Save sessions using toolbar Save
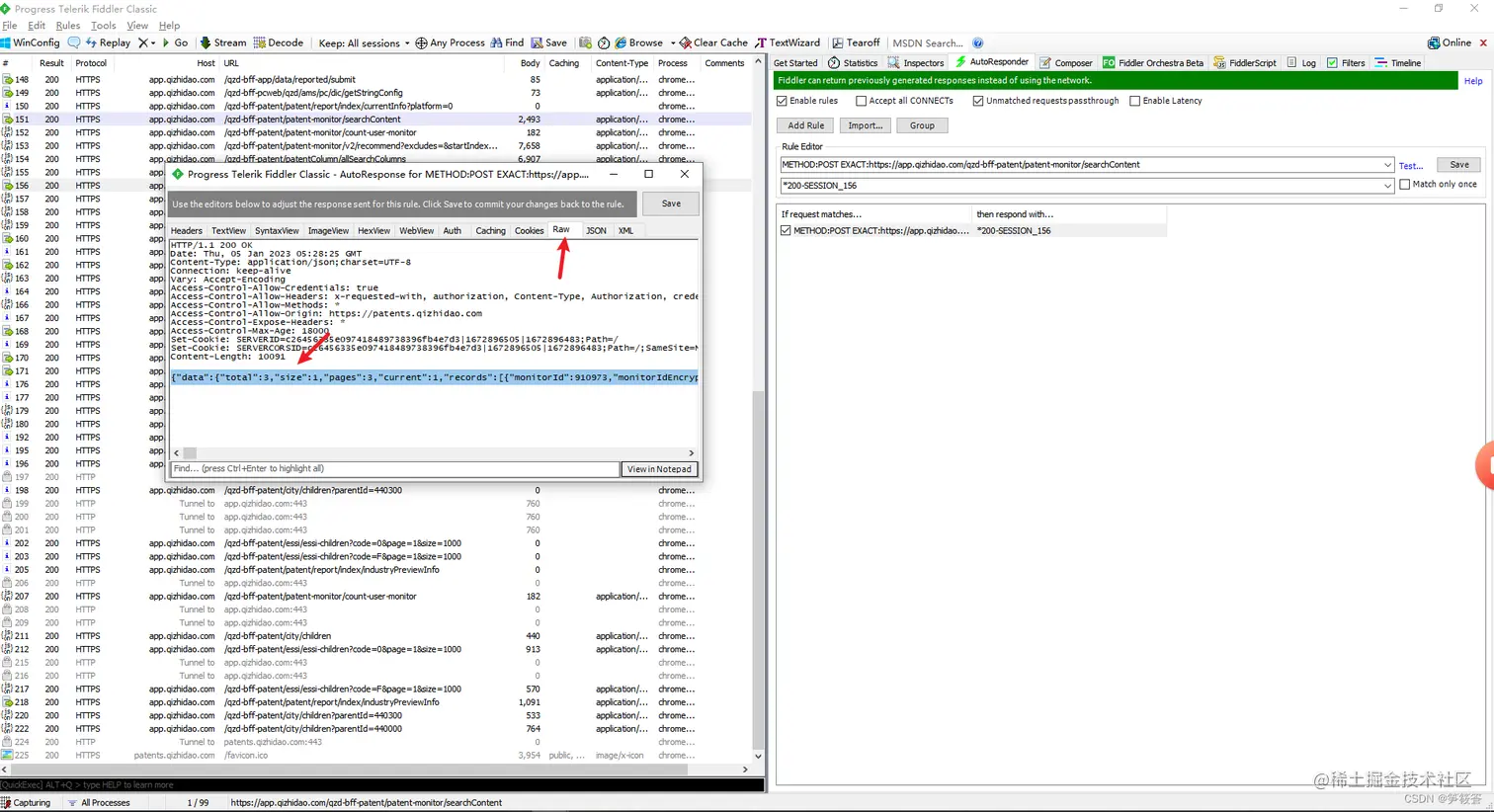1494x812 pixels. pos(549,42)
